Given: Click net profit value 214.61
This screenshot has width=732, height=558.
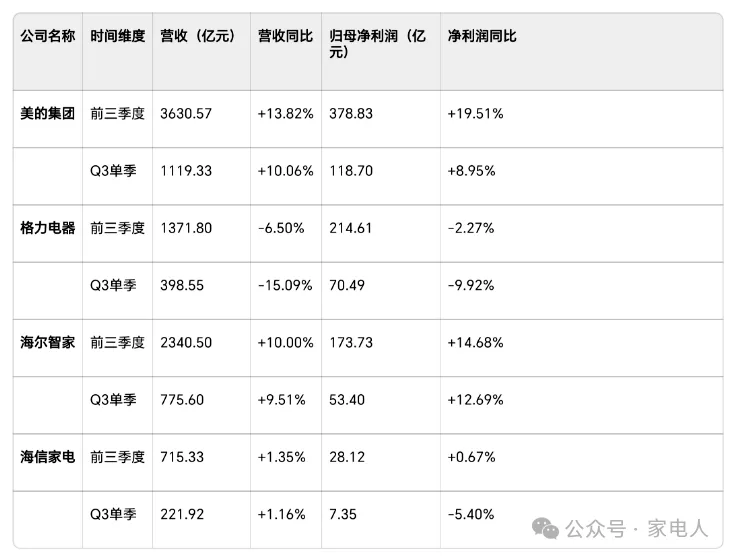Looking at the screenshot, I should coord(351,228).
